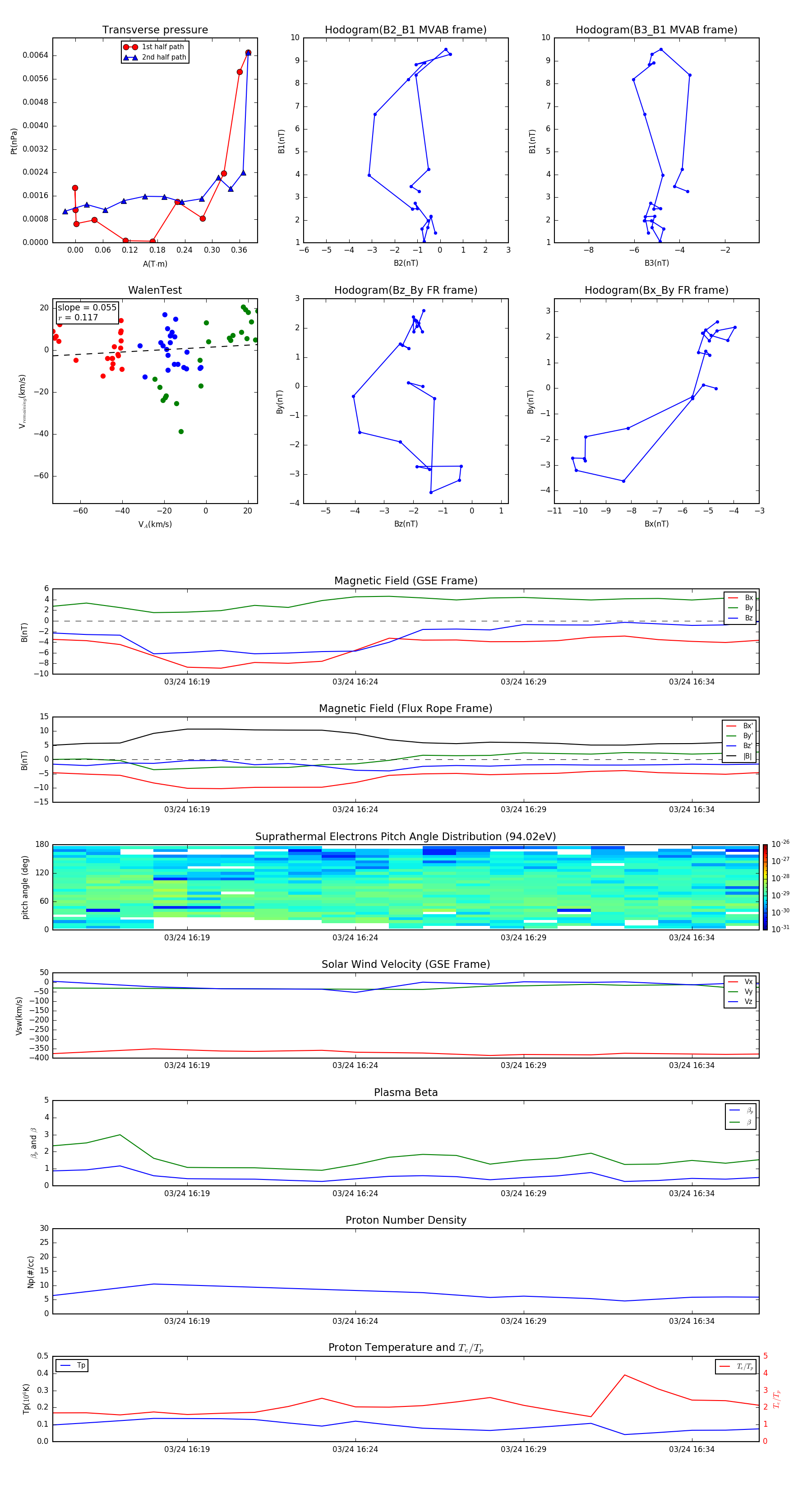The image size is (812, 1489).
Task: Click the "B3(nT)" x-axis label
Action: [x=656, y=263]
